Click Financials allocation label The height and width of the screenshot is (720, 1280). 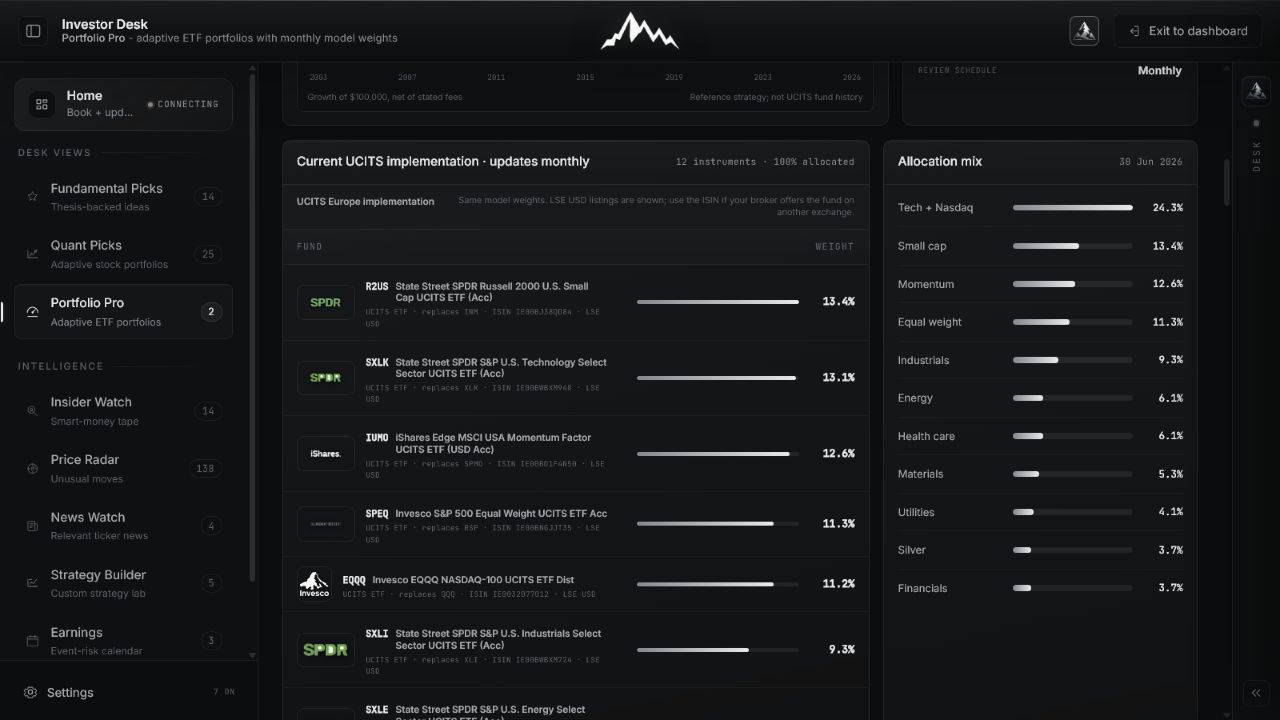[x=922, y=588]
